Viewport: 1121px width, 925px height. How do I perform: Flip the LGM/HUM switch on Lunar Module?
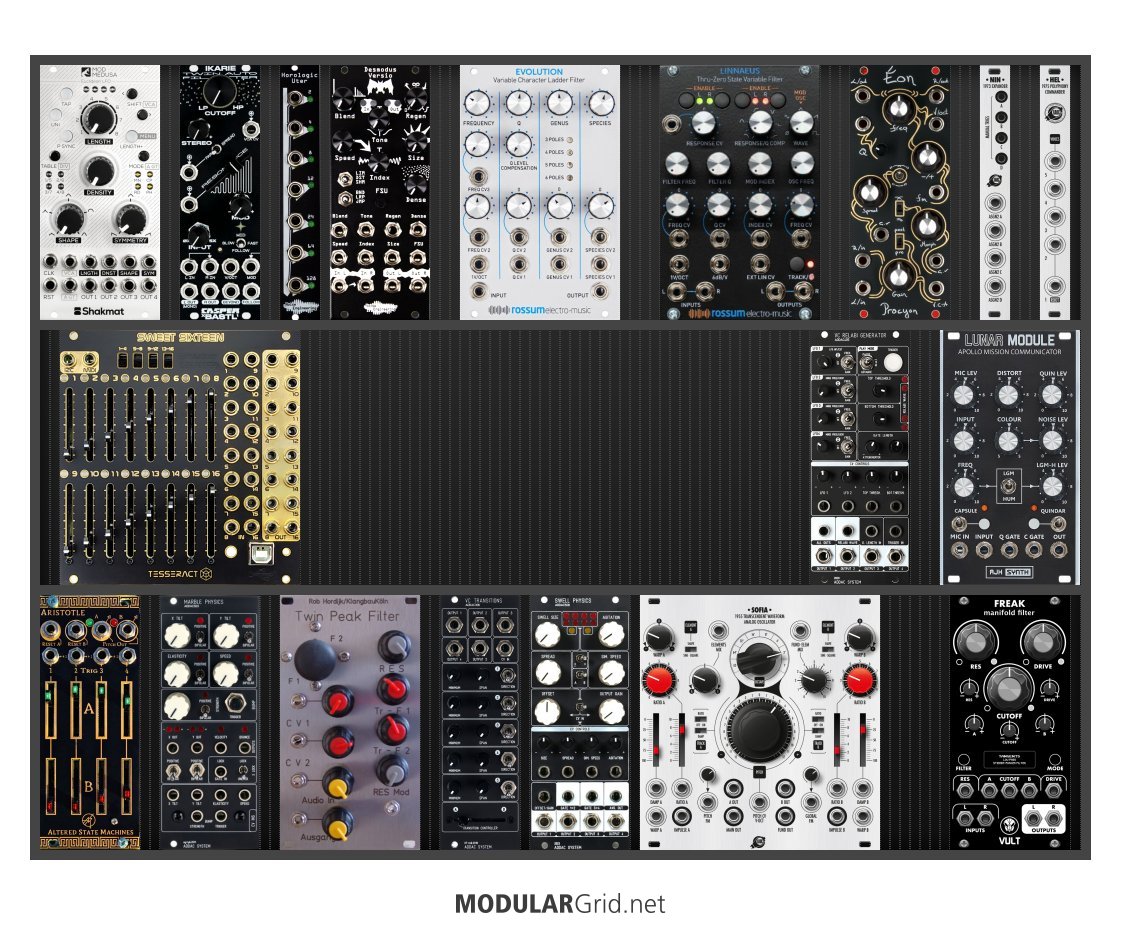1008,487
